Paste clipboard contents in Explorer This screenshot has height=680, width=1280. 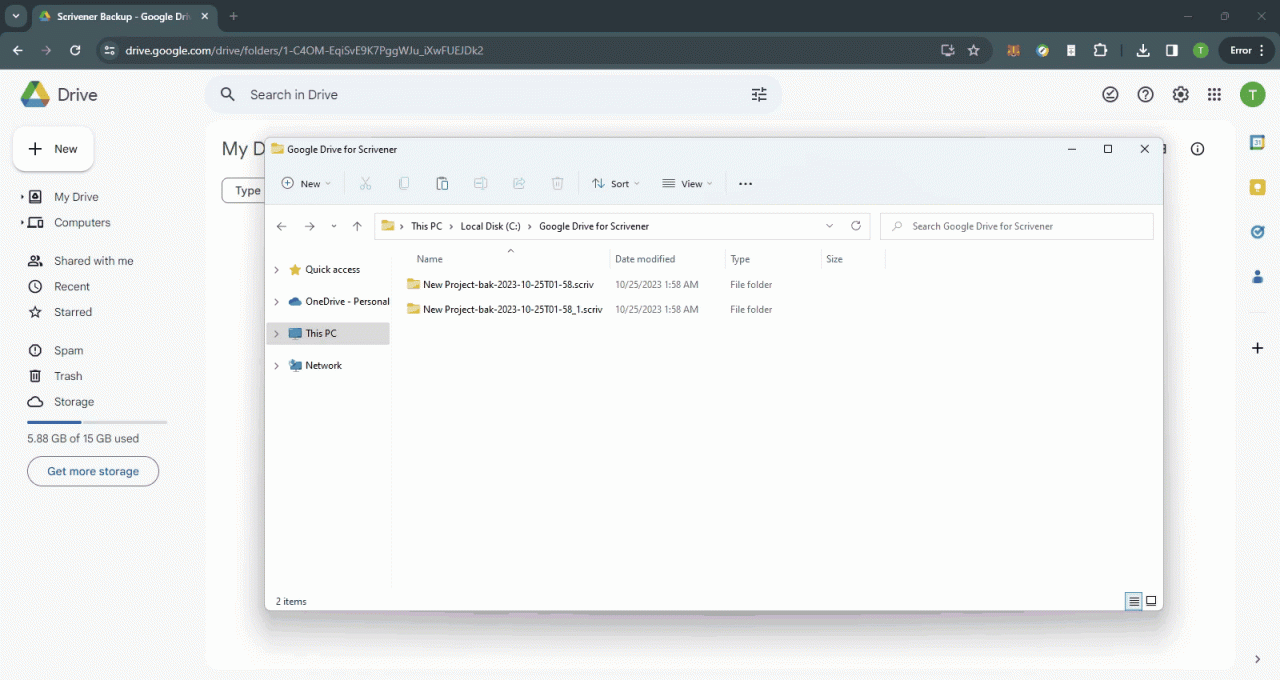(441, 183)
